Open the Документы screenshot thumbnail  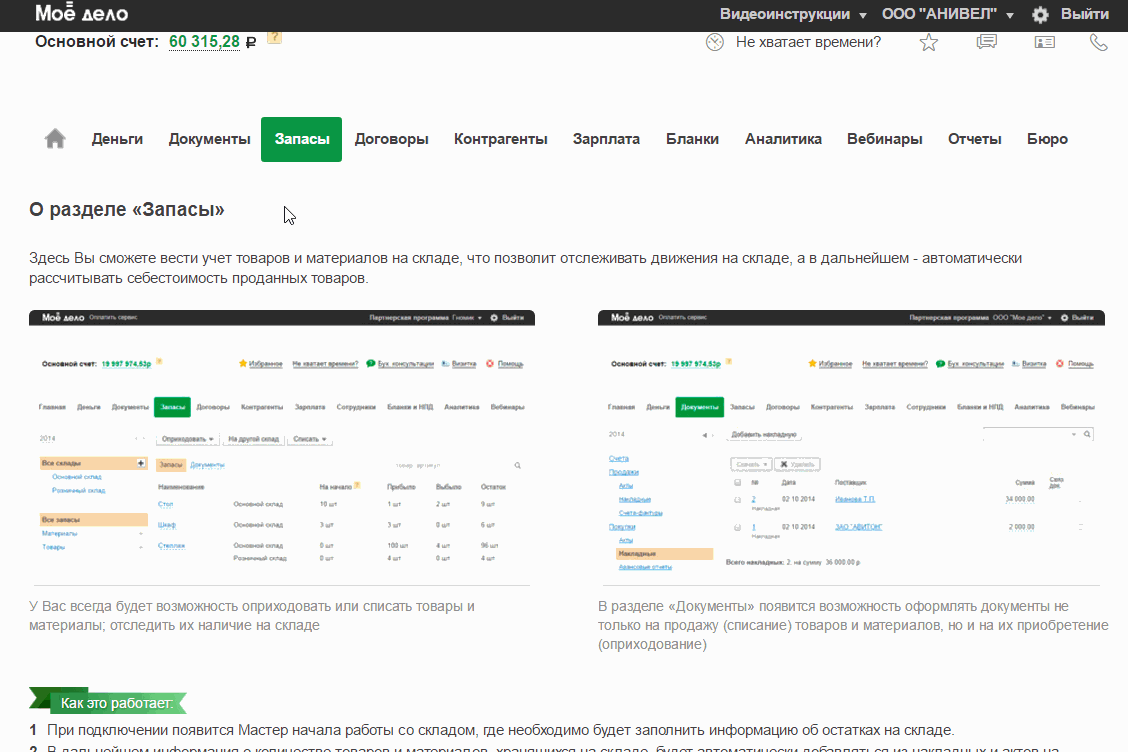coord(851,448)
